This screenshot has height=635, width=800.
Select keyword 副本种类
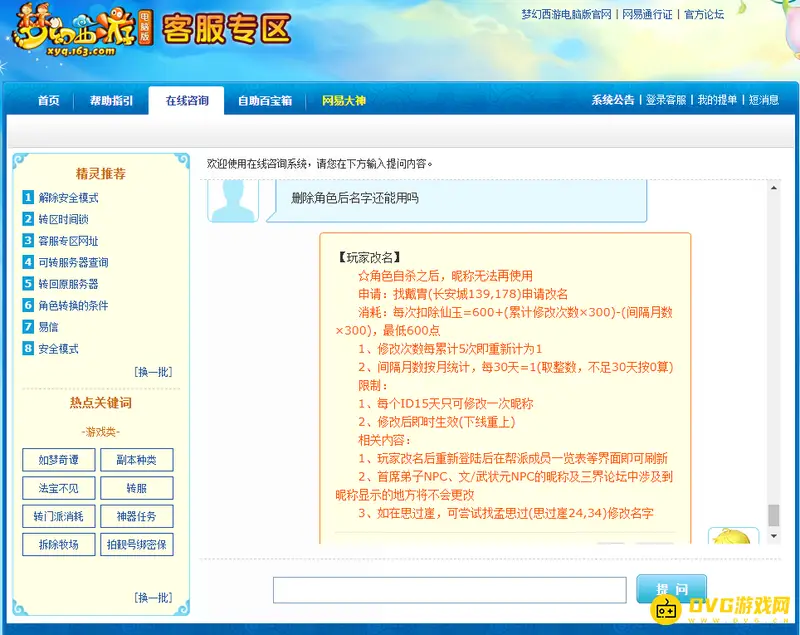tap(137, 460)
